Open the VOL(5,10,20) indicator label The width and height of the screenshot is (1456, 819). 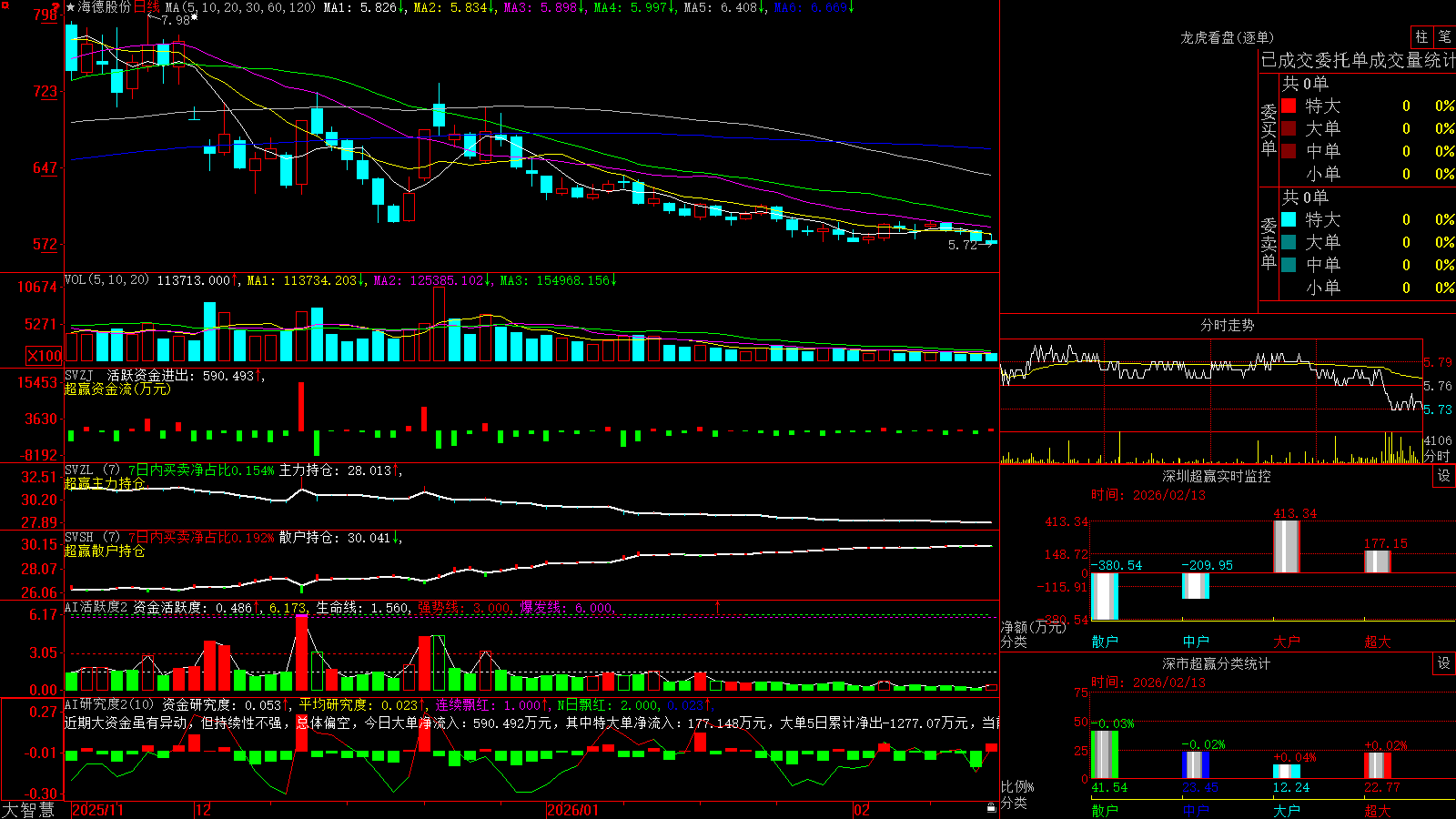point(106,280)
